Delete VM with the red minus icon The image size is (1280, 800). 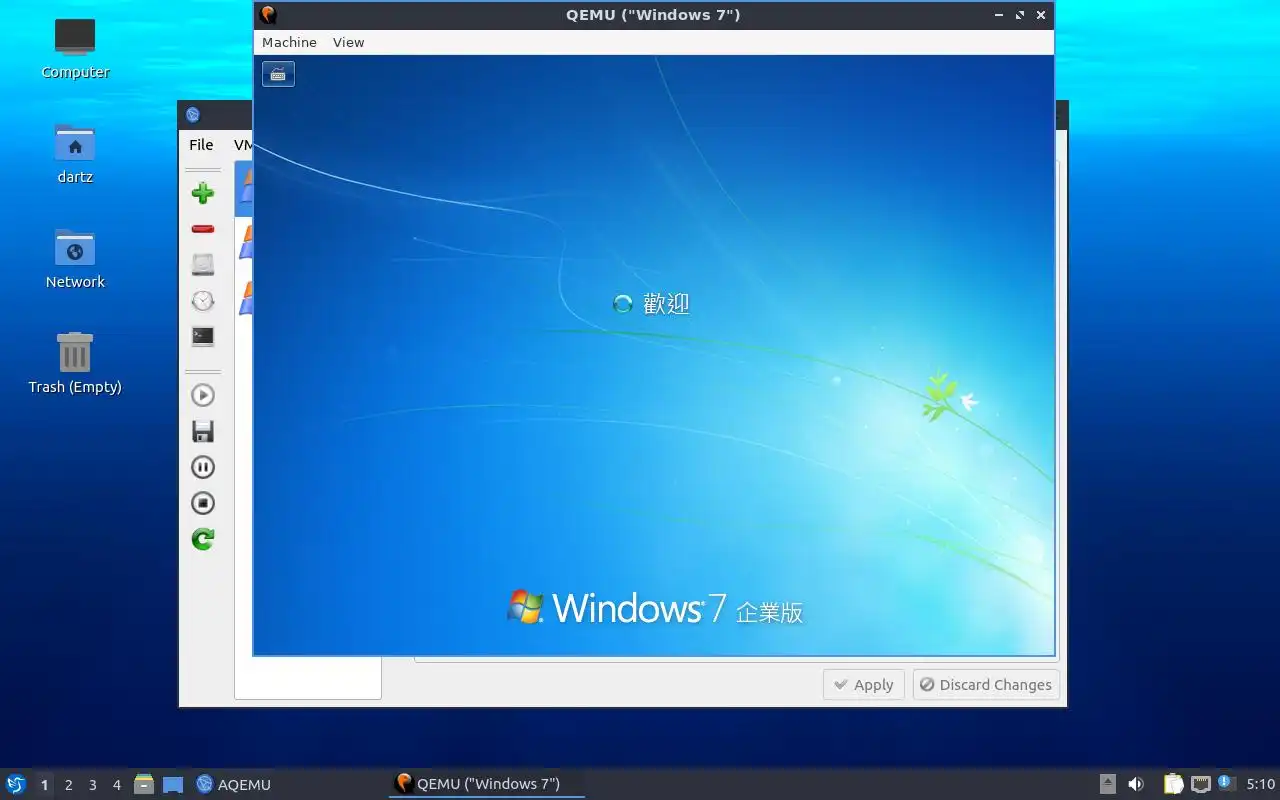(203, 229)
